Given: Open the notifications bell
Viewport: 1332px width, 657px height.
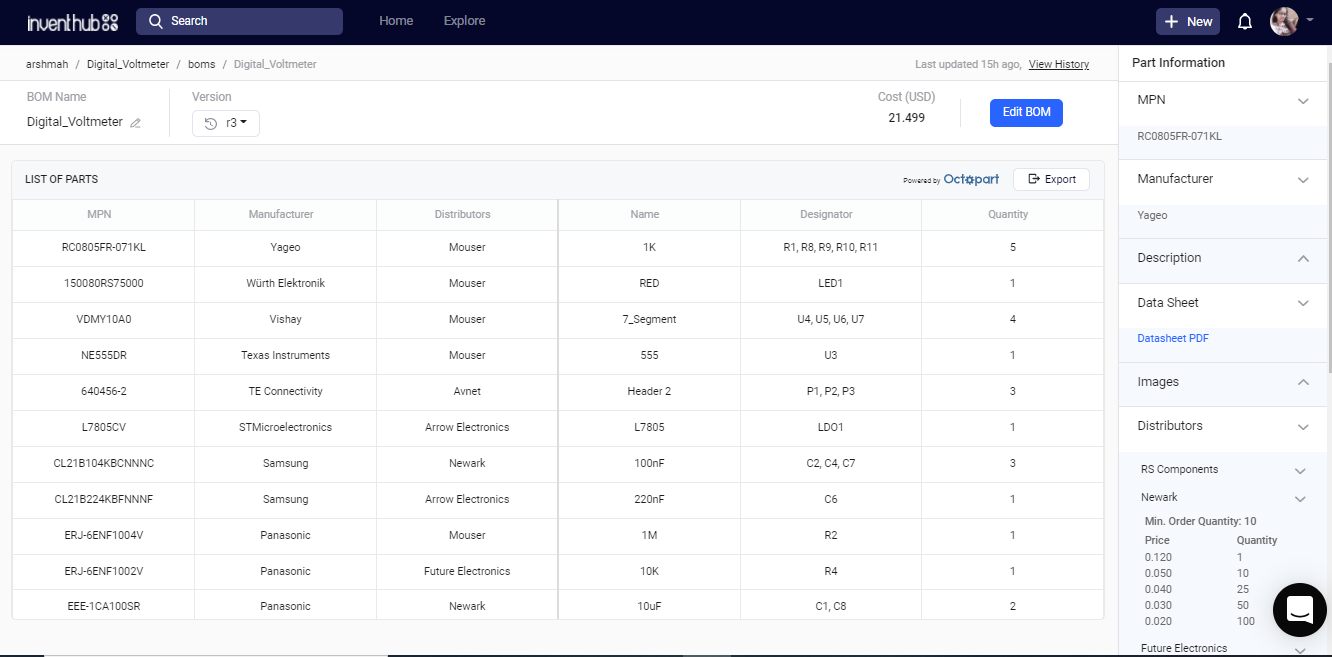Looking at the screenshot, I should tap(1245, 21).
